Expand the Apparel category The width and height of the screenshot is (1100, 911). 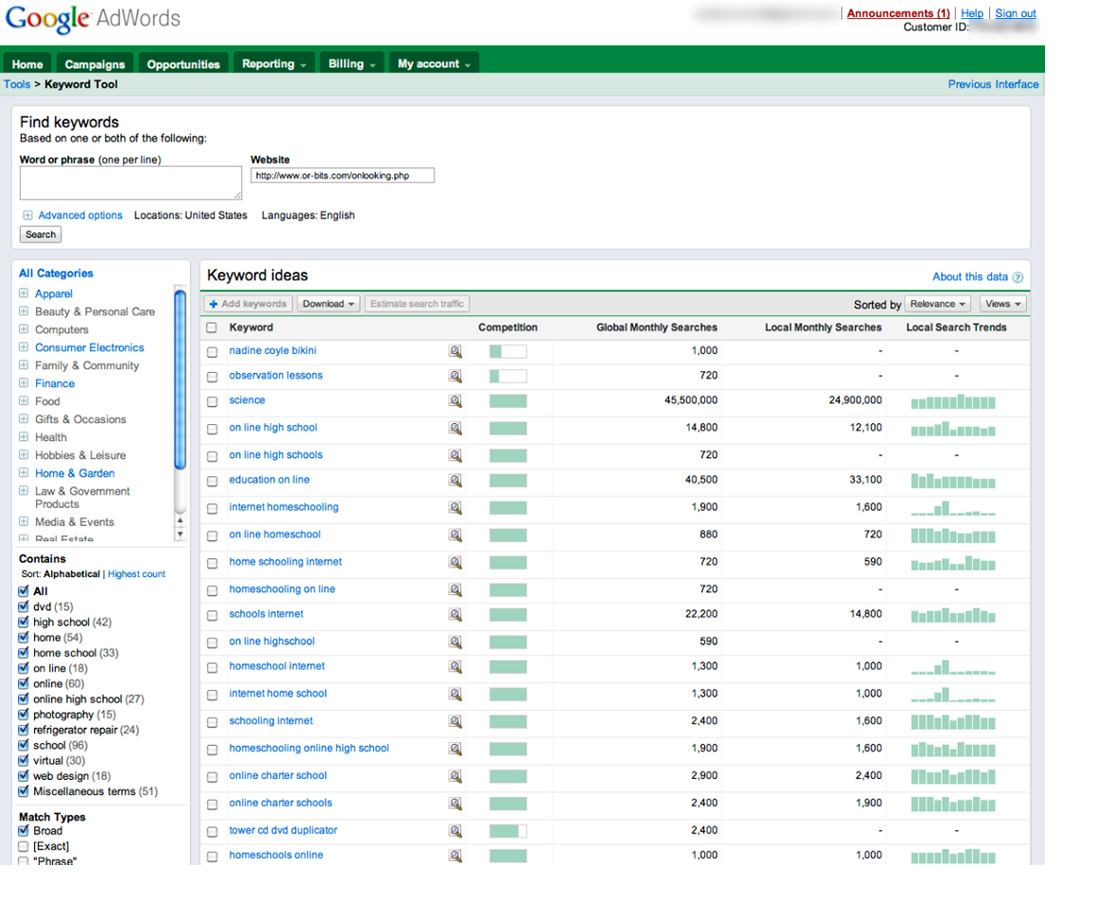[23, 293]
